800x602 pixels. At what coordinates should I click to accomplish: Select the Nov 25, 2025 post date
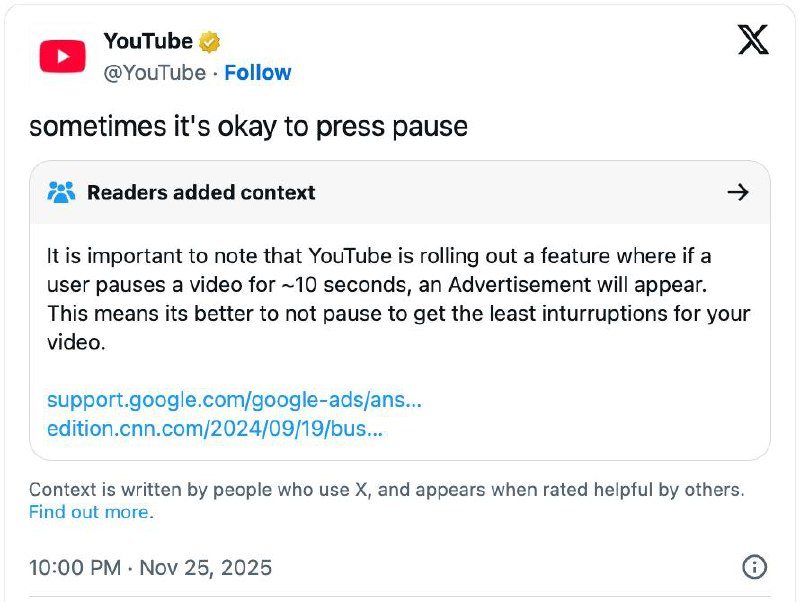[x=205, y=568]
